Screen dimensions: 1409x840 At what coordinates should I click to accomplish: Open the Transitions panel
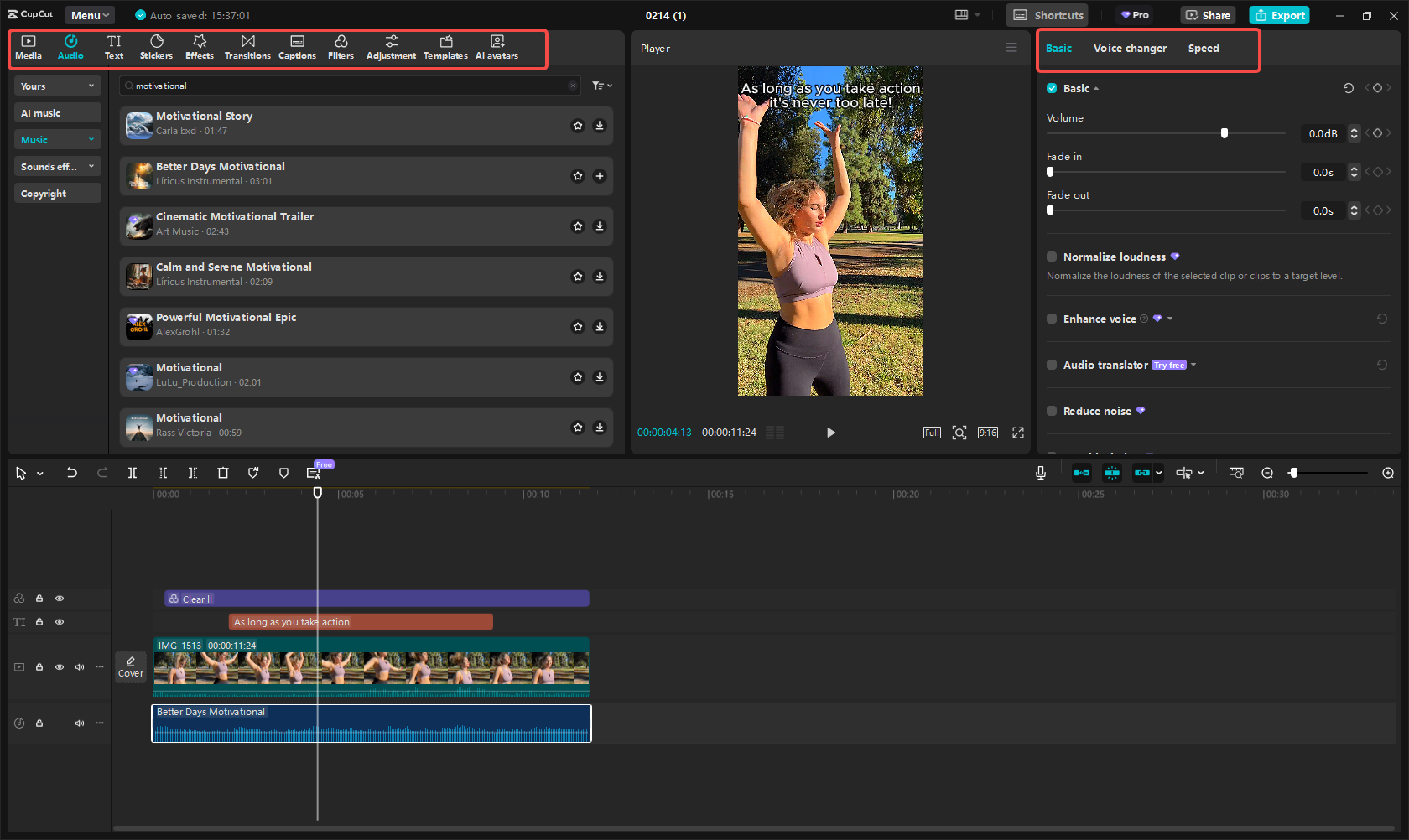point(247,47)
